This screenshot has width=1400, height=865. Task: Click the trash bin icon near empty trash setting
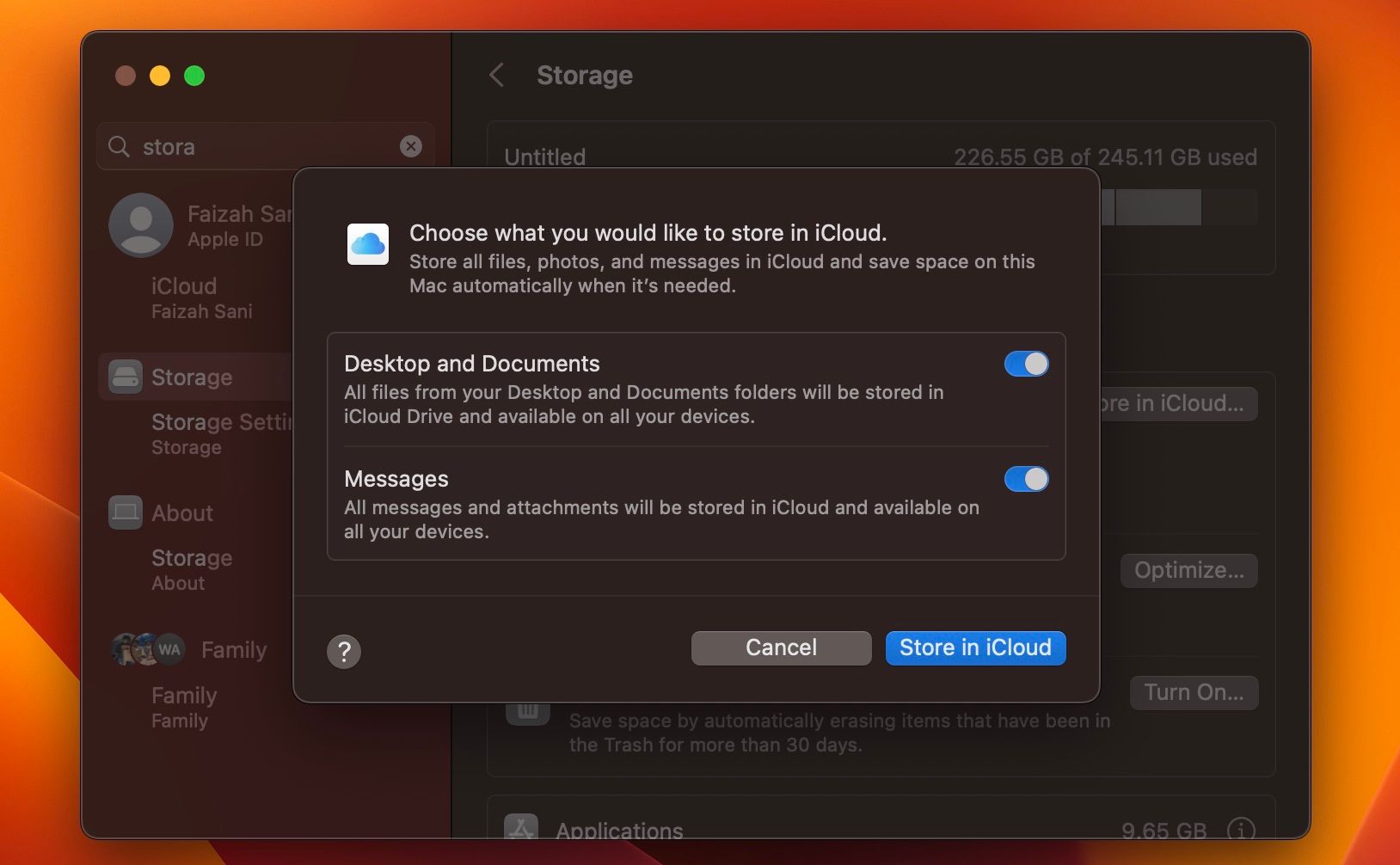tap(527, 710)
